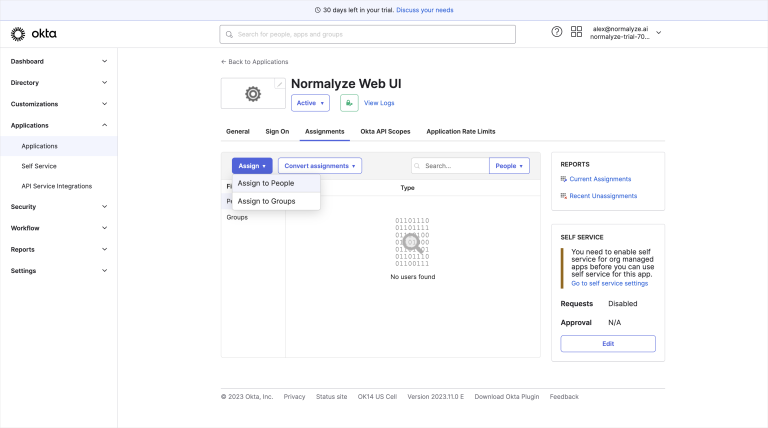Click the green provisioning icon button
Screen dimensions: 768x428
tap(349, 103)
